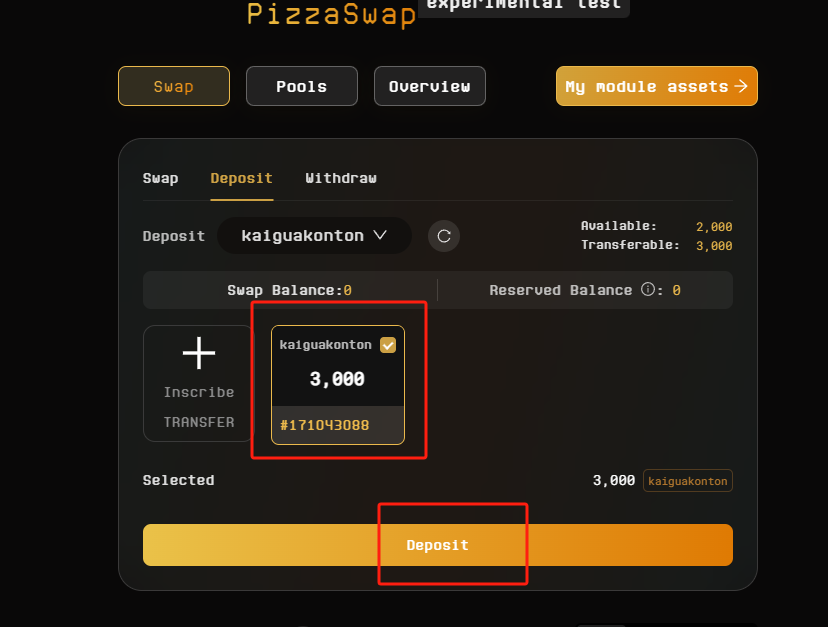Image resolution: width=828 pixels, height=627 pixels.
Task: Click the plus icon to Inscribe TRANSFER
Action: pyautogui.click(x=199, y=353)
